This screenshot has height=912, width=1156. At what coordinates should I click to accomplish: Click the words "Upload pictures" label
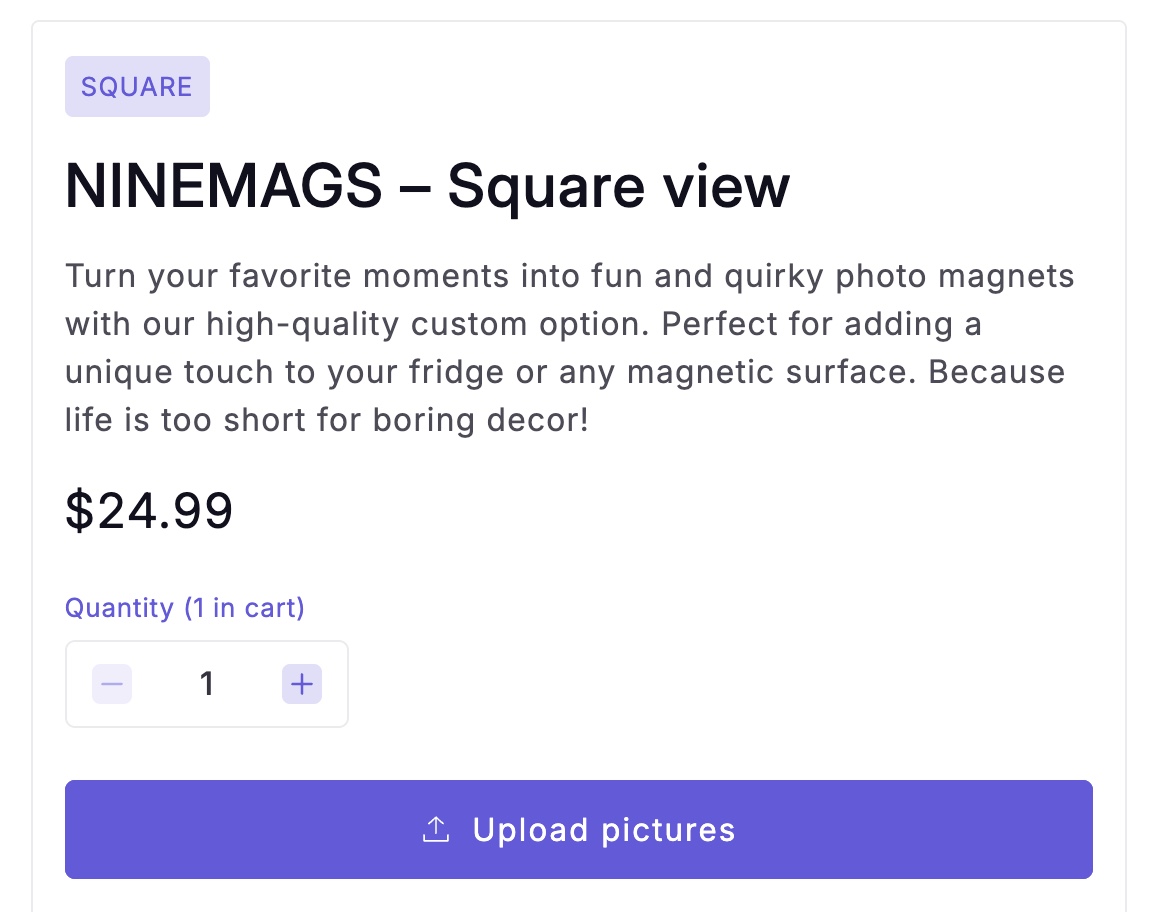click(604, 830)
